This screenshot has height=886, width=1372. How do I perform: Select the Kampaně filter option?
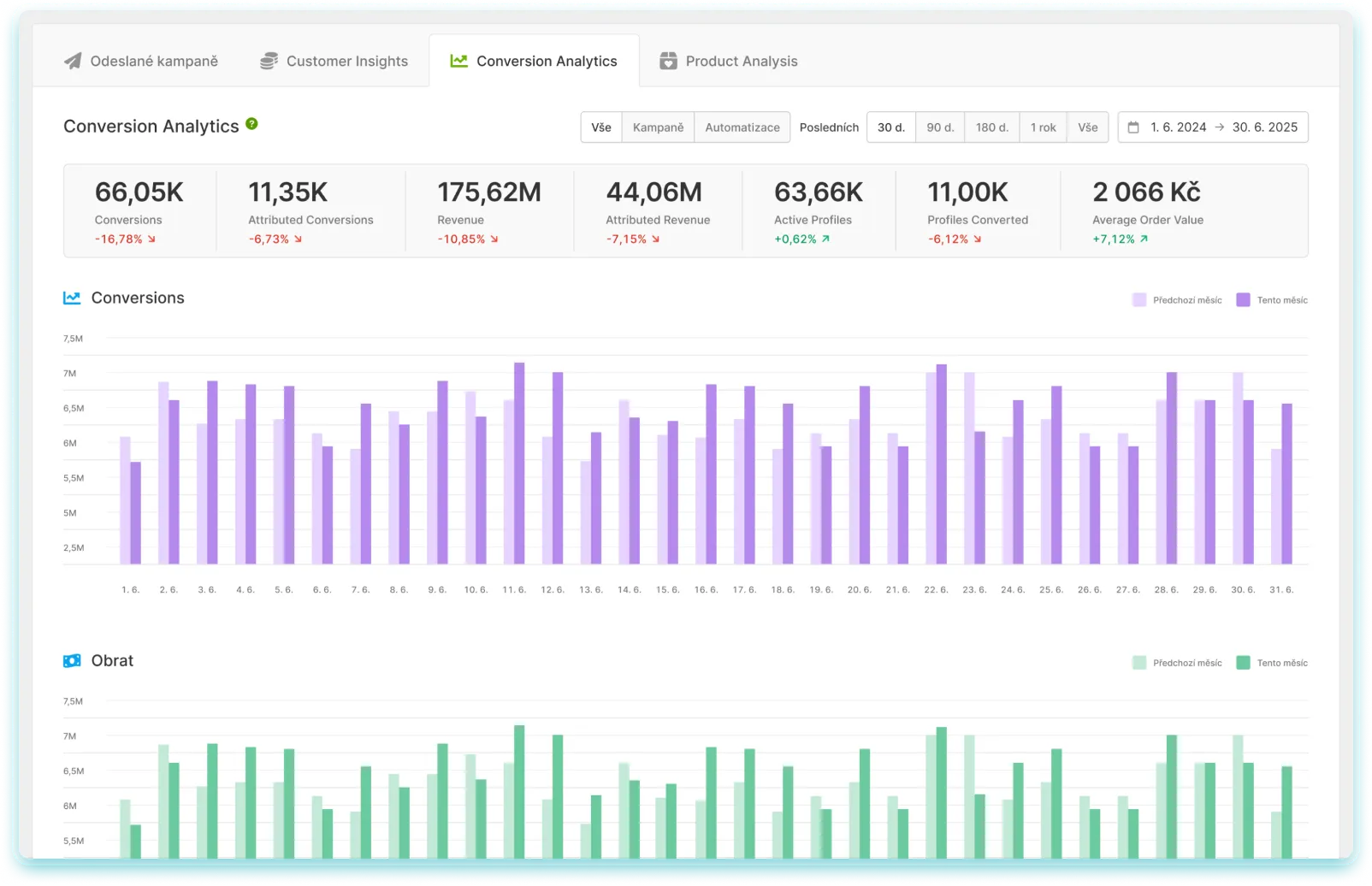[x=658, y=127]
